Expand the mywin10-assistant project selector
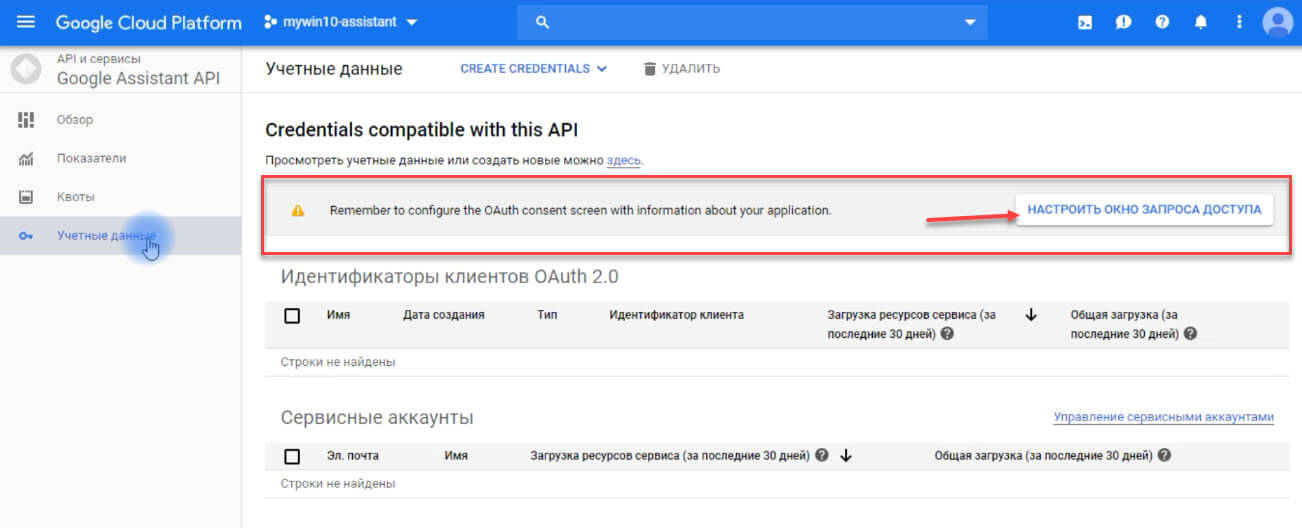The height and width of the screenshot is (528, 1302). pos(341,22)
